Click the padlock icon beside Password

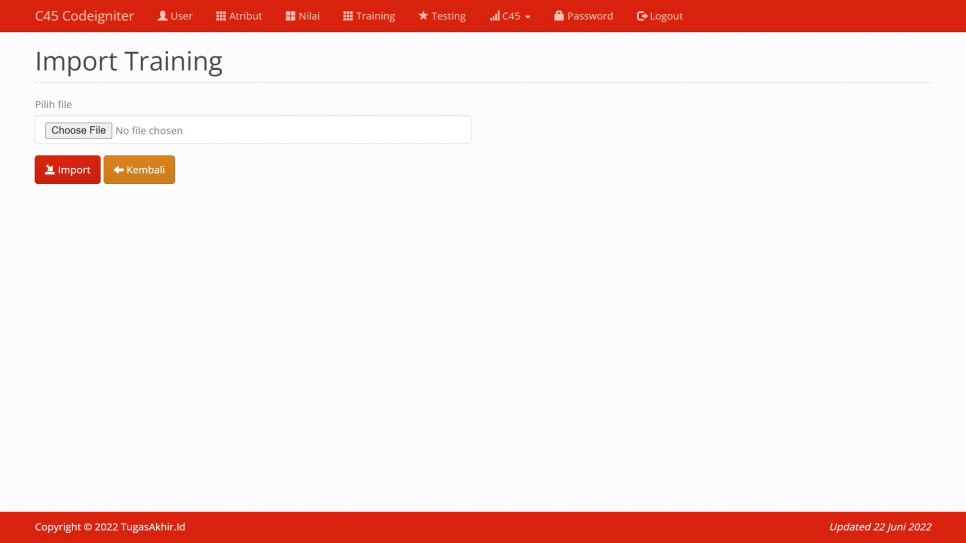point(559,16)
